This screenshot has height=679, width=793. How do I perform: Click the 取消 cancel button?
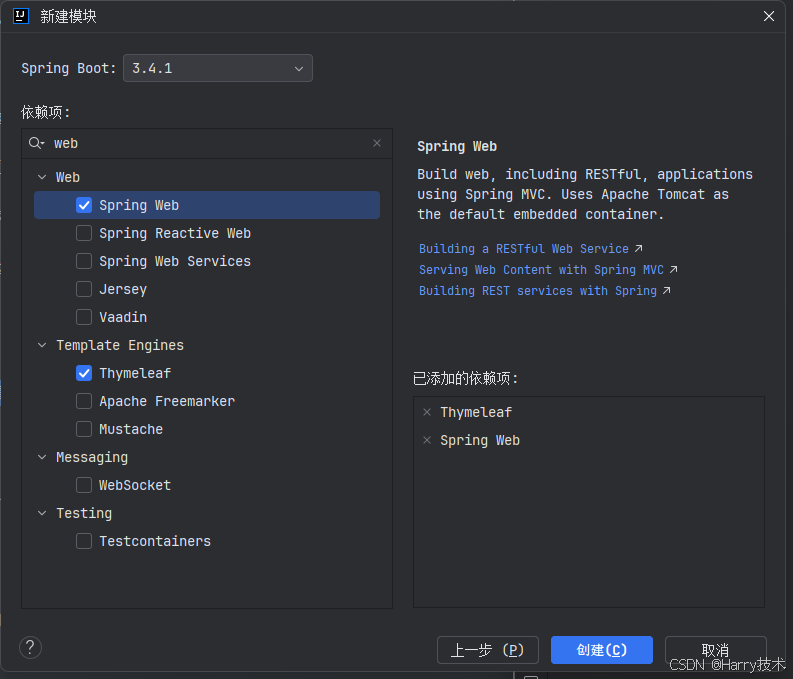716,650
